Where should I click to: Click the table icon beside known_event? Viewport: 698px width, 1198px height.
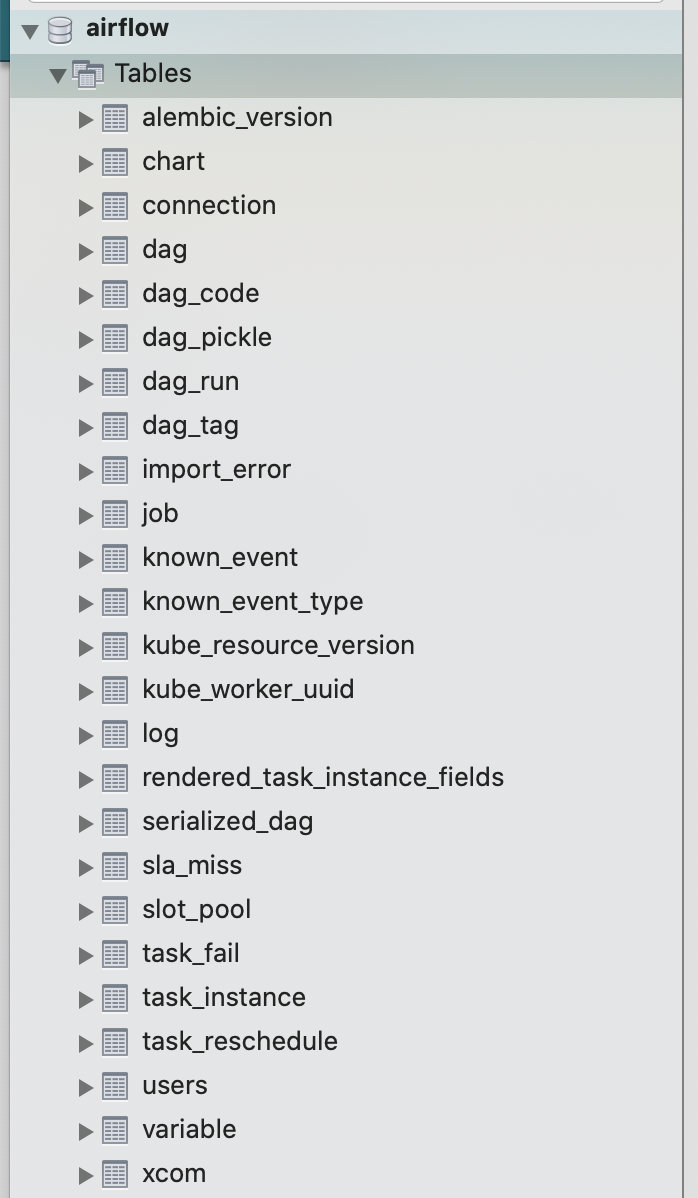(115, 559)
